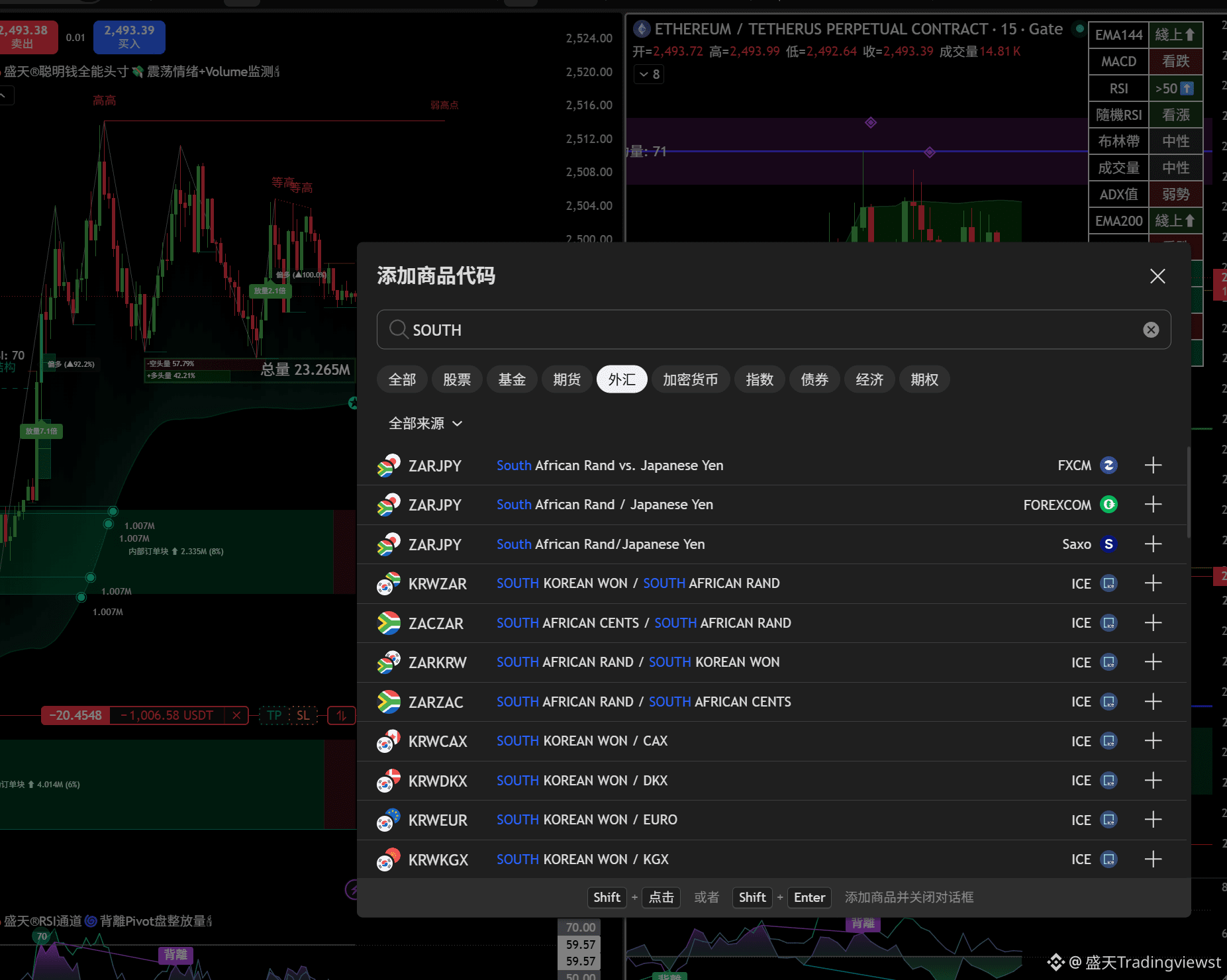Select the KRWCAX symbol row
This screenshot has height=980, width=1227.
tap(771, 741)
